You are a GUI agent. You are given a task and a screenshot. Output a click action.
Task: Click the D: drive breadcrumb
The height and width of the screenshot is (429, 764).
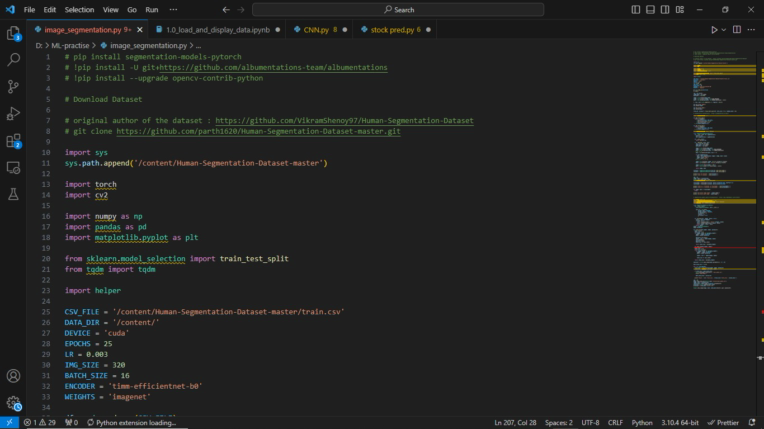point(39,45)
